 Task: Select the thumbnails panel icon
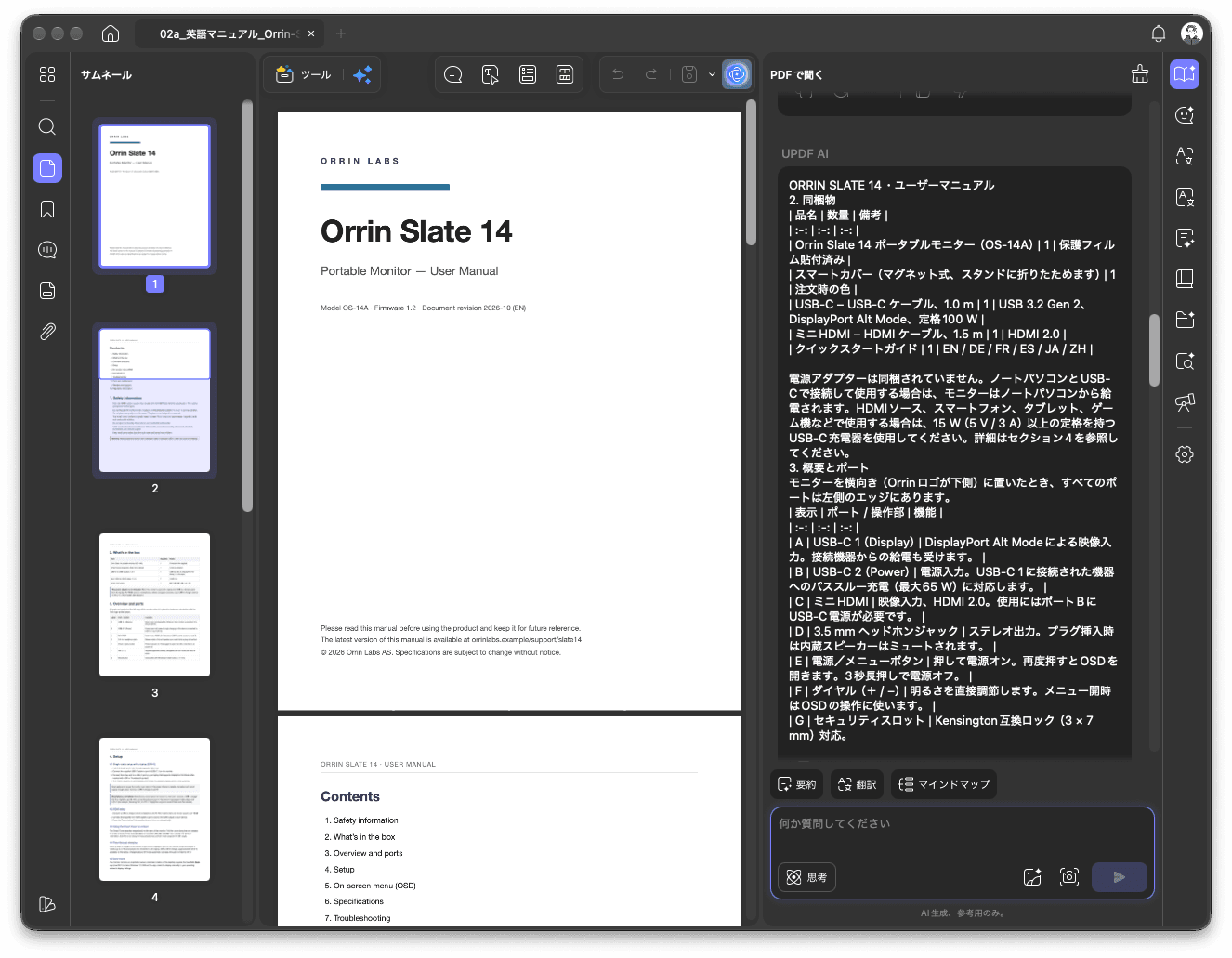(x=47, y=168)
